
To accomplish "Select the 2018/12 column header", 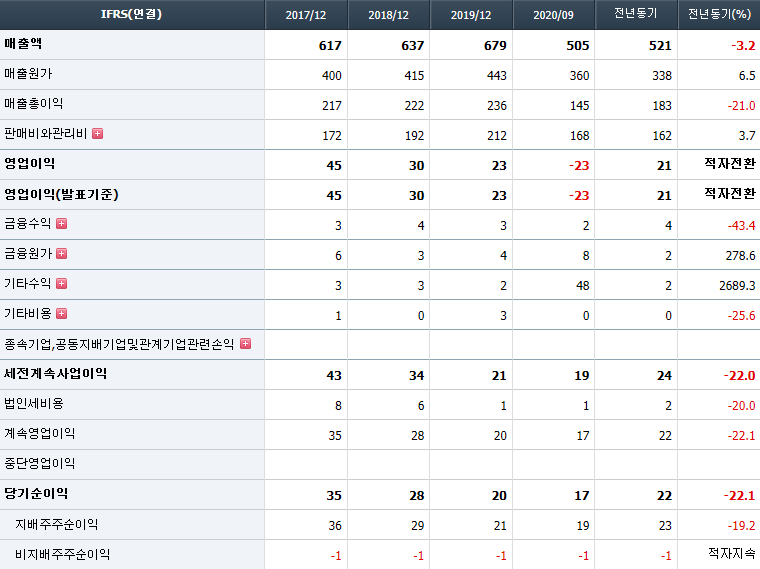I will tap(388, 15).
